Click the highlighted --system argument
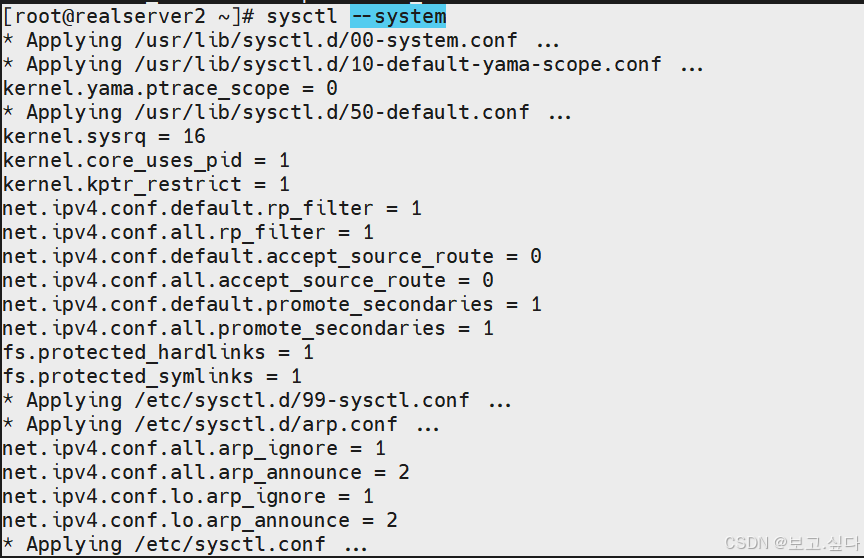 pyautogui.click(x=398, y=16)
